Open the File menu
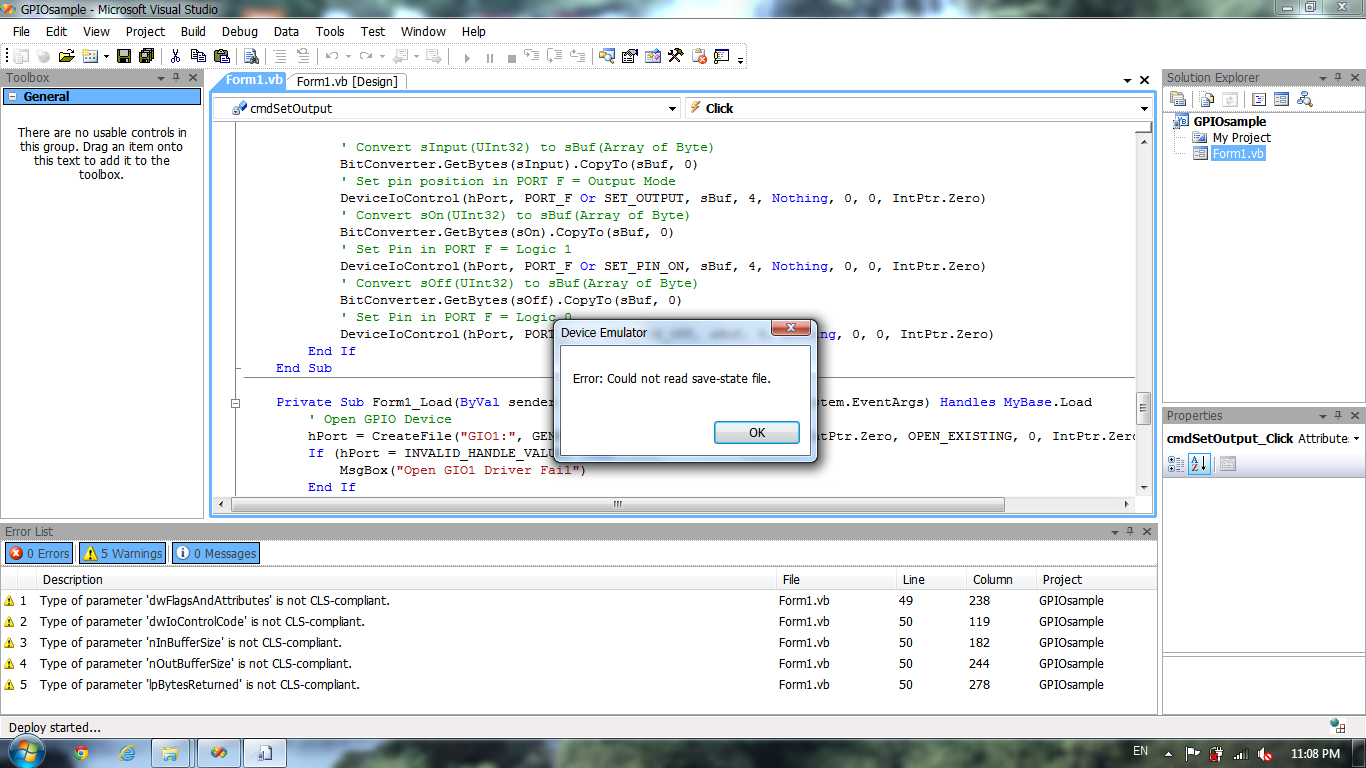The width and height of the screenshot is (1366, 768). (x=21, y=31)
